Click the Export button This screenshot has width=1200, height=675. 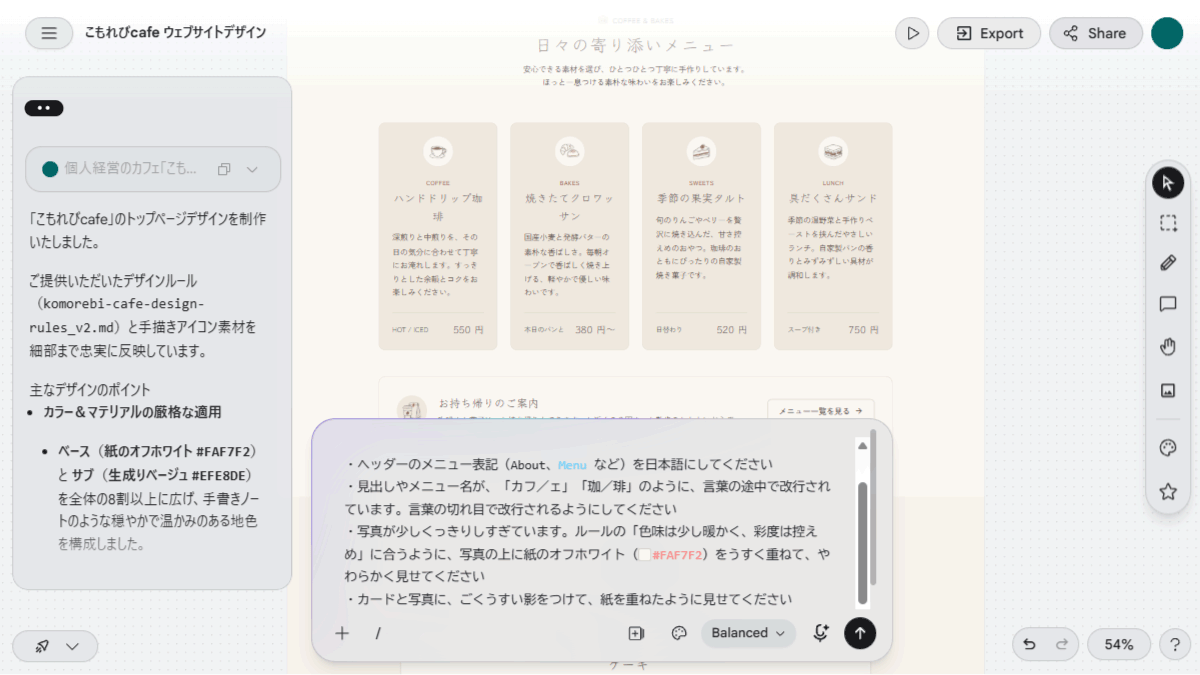(989, 33)
